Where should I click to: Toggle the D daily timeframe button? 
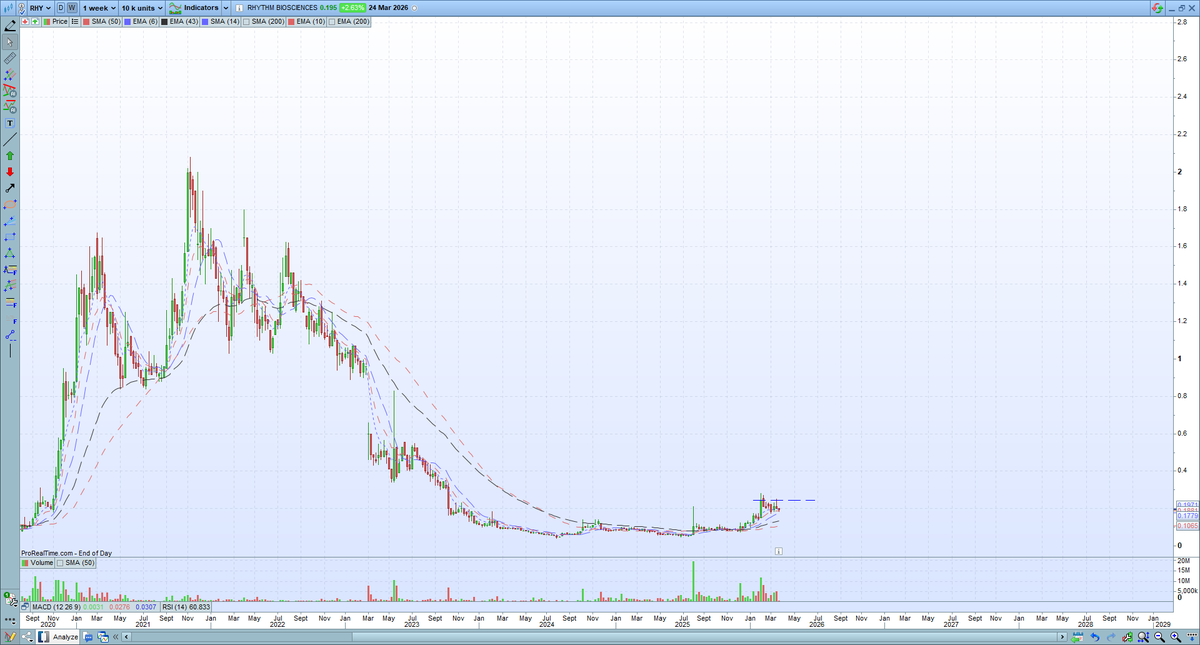[x=61, y=8]
